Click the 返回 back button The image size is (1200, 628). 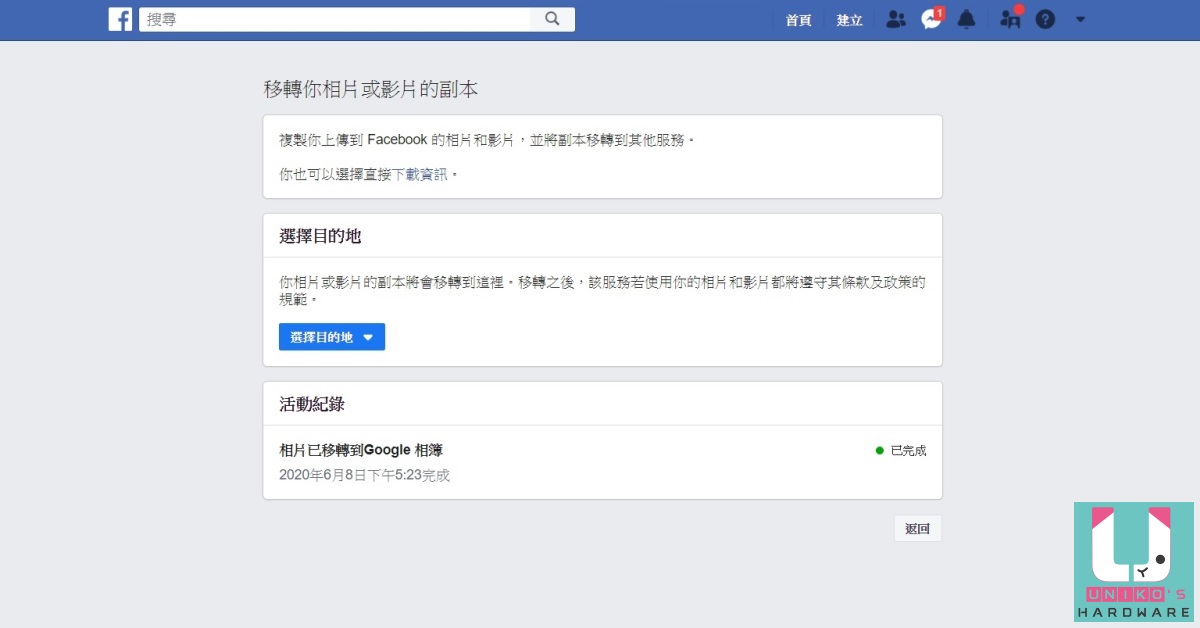(x=917, y=529)
